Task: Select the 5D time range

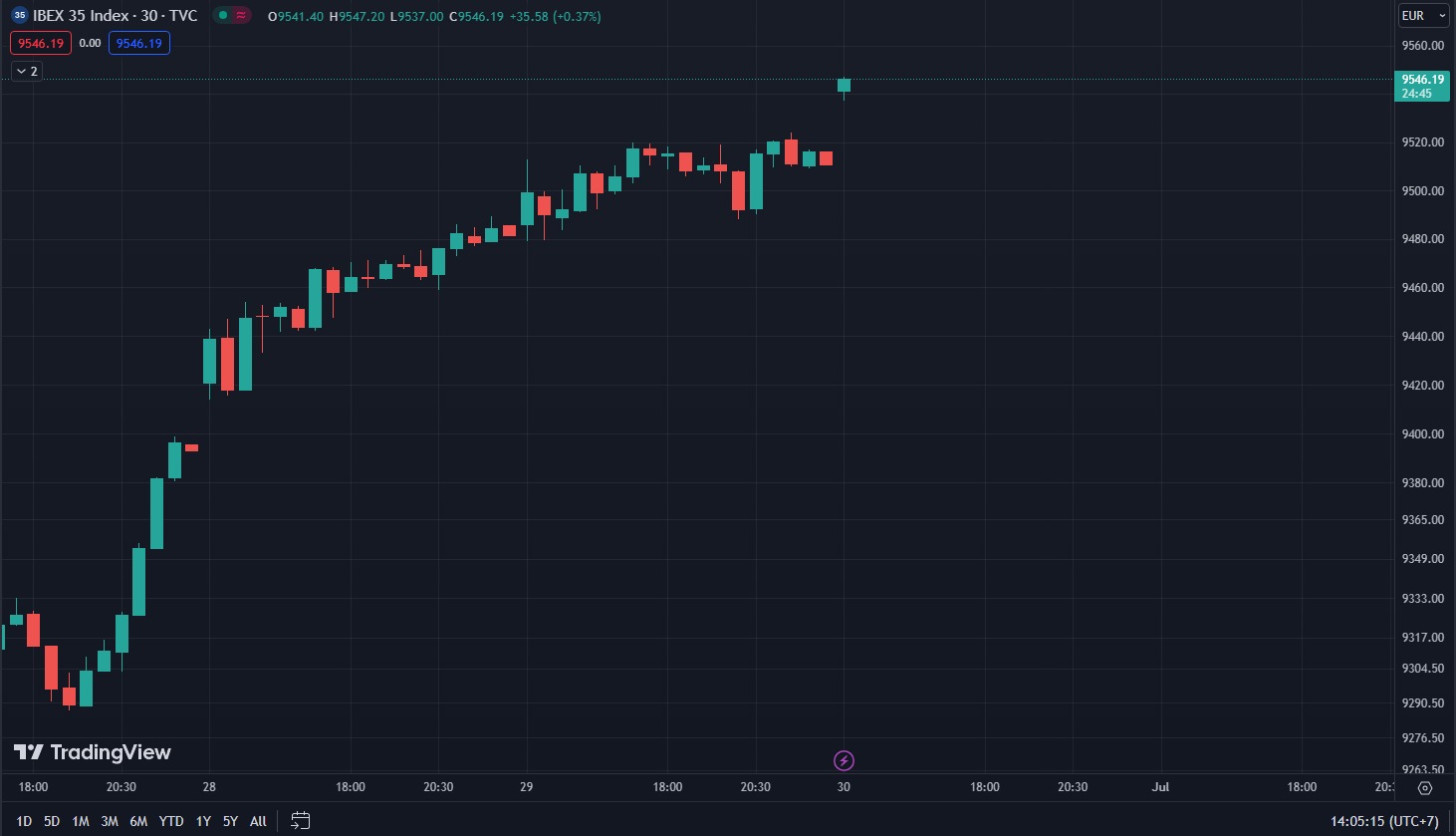Action: pyautogui.click(x=52, y=821)
